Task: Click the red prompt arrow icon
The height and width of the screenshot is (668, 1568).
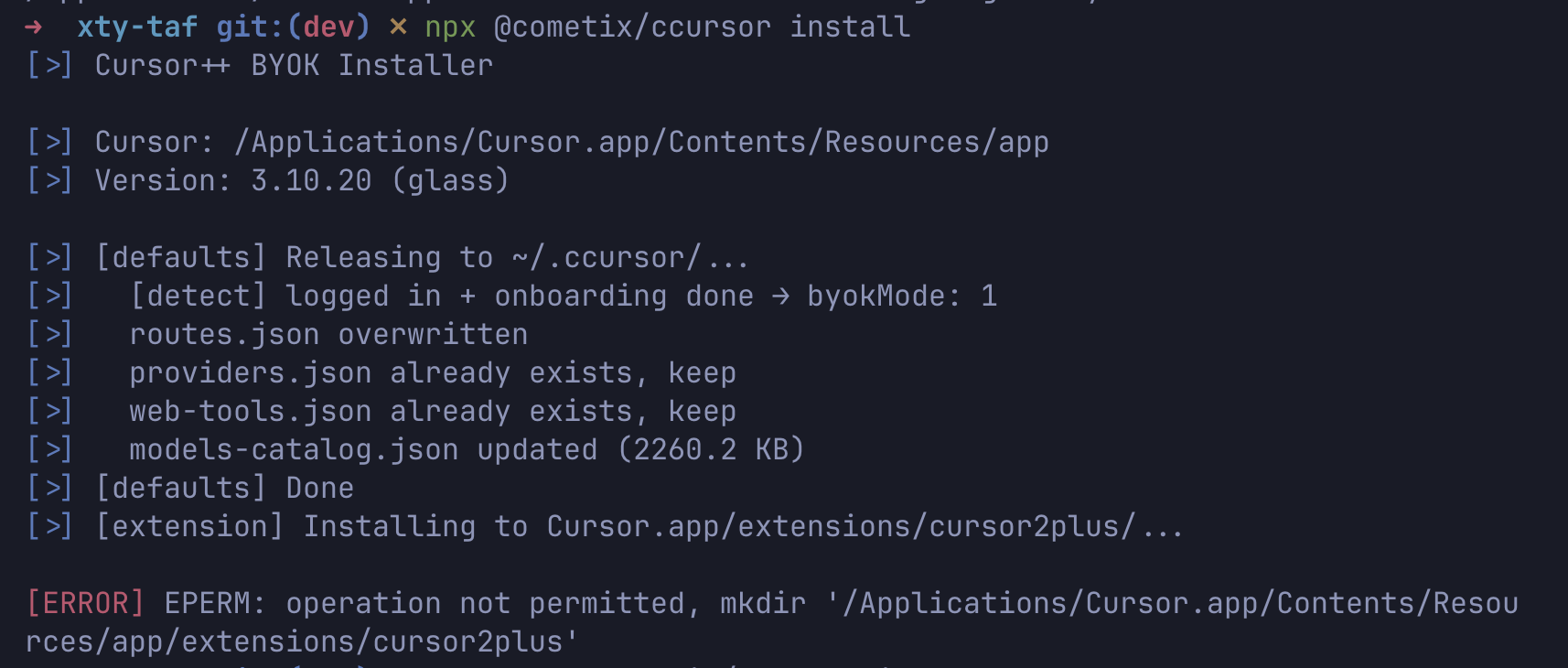Action: 34,27
